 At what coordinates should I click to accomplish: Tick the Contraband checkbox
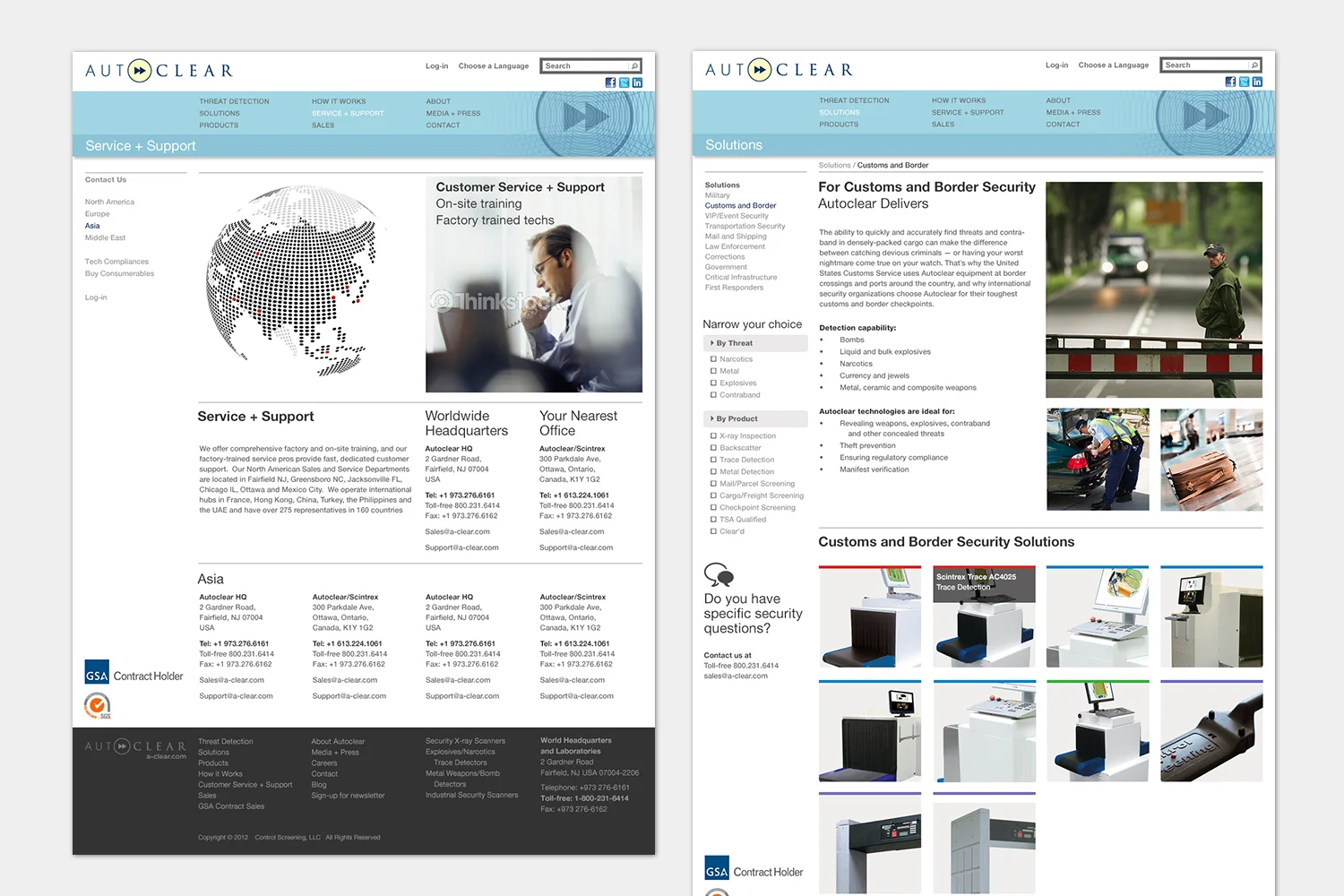click(713, 395)
